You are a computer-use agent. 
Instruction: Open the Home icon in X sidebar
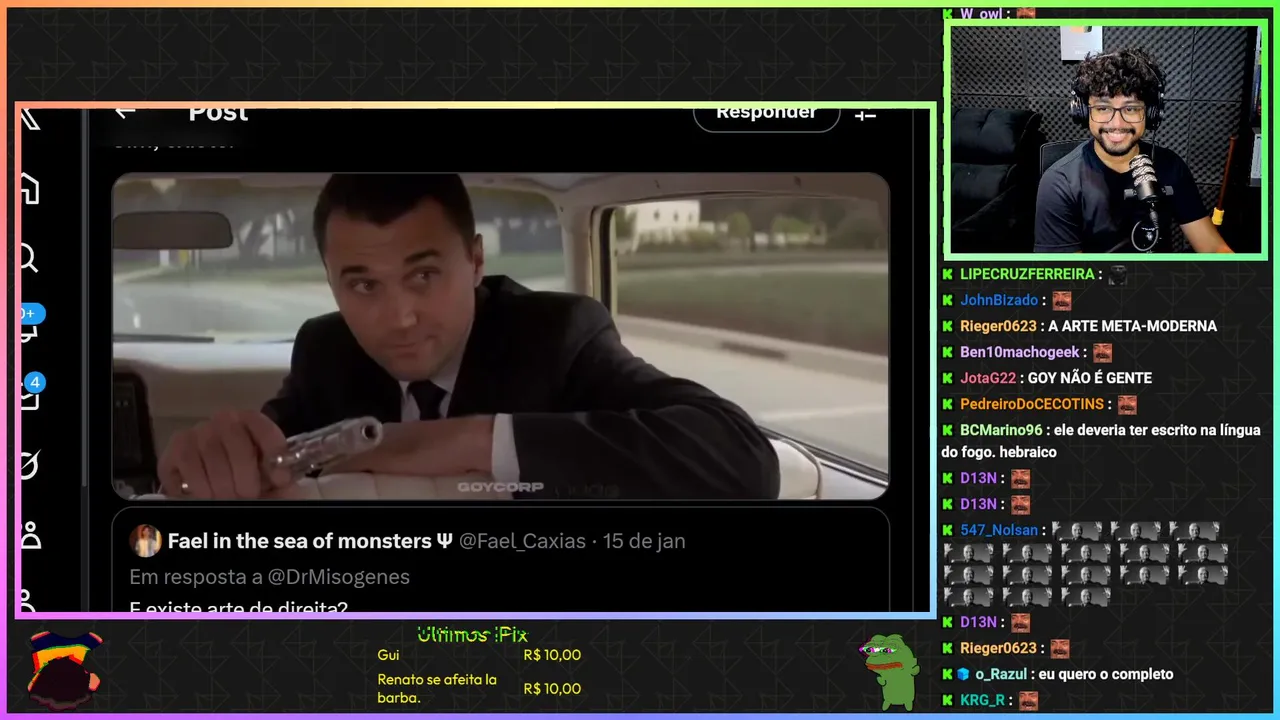(30, 188)
